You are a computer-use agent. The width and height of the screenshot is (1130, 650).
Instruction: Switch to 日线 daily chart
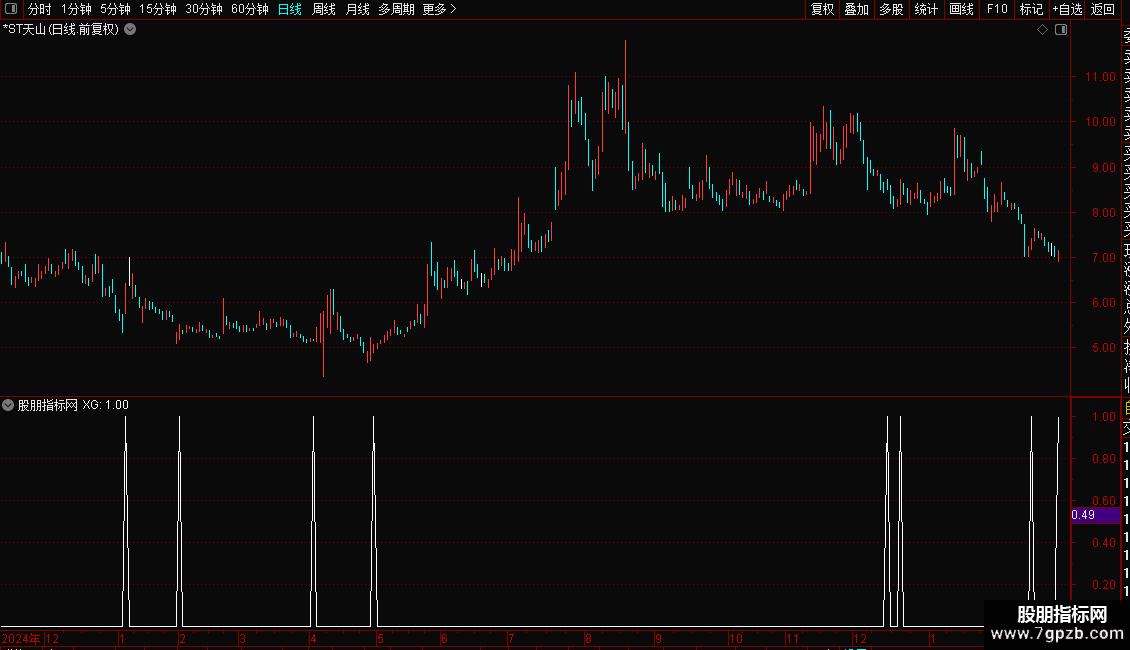[290, 9]
